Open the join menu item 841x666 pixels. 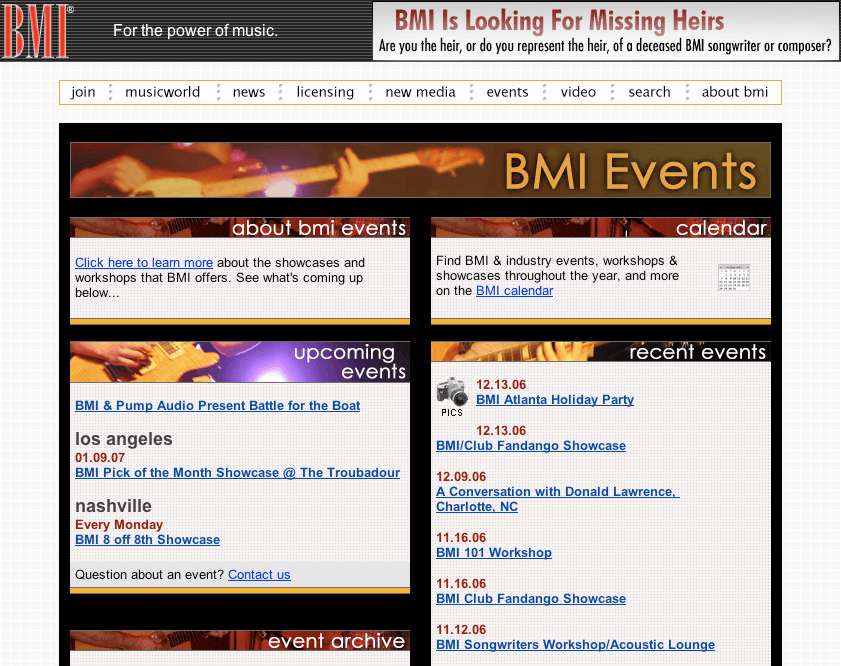point(83,92)
